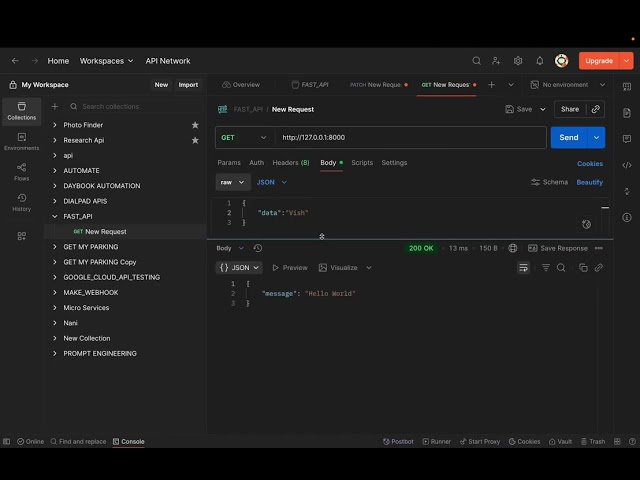This screenshot has width=640, height=480.
Task: Switch to the Settings request tab
Action: click(x=394, y=163)
